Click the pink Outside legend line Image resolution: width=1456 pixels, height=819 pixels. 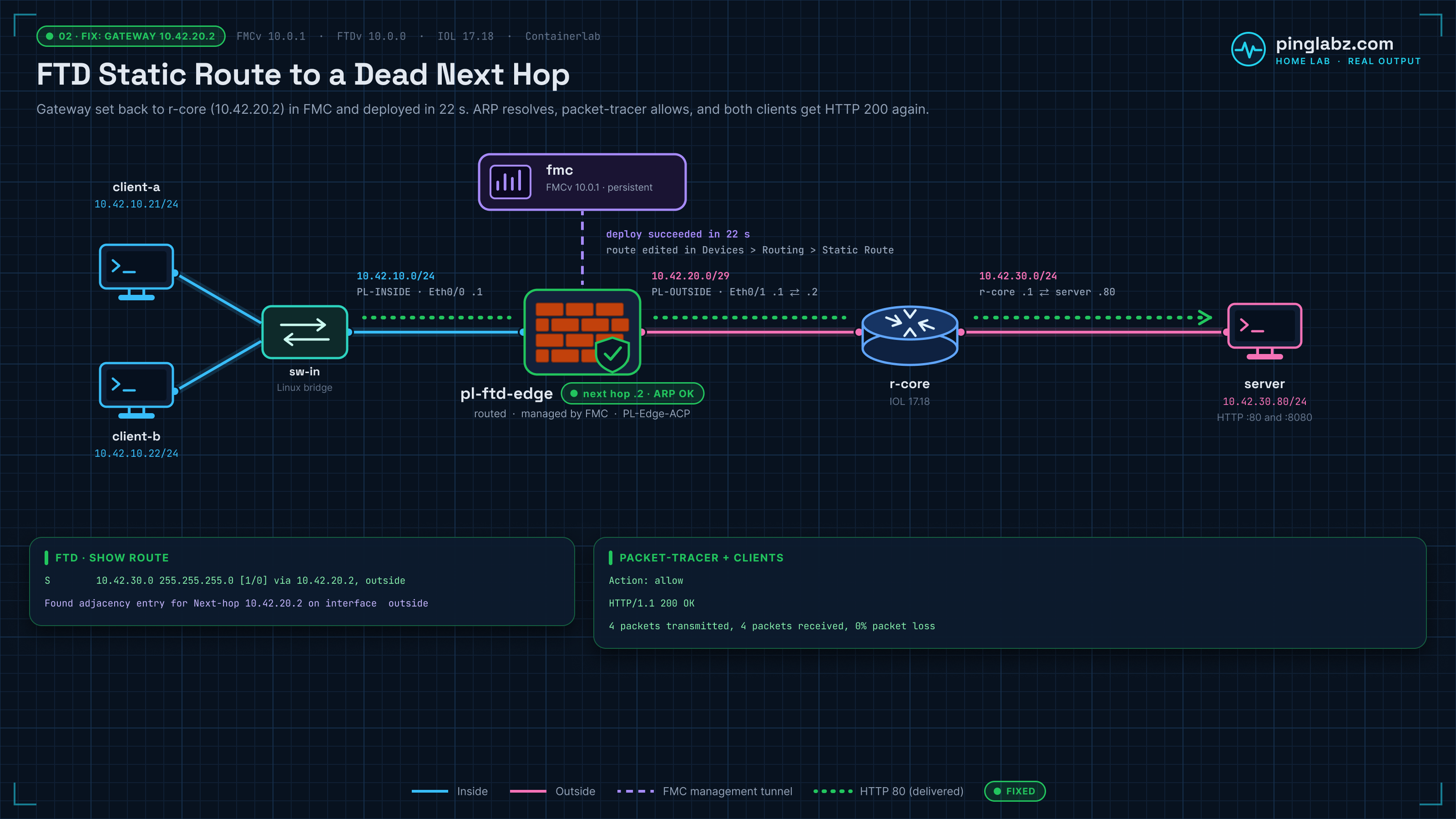pyautogui.click(x=528, y=791)
